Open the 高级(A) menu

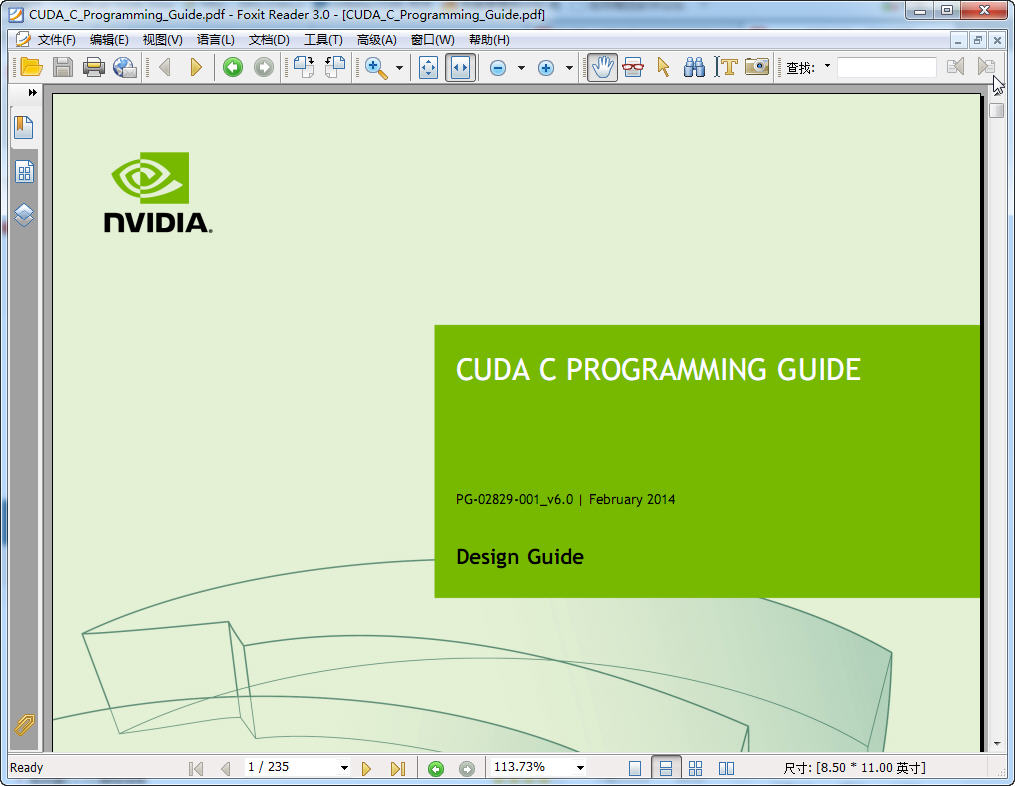[x=377, y=40]
